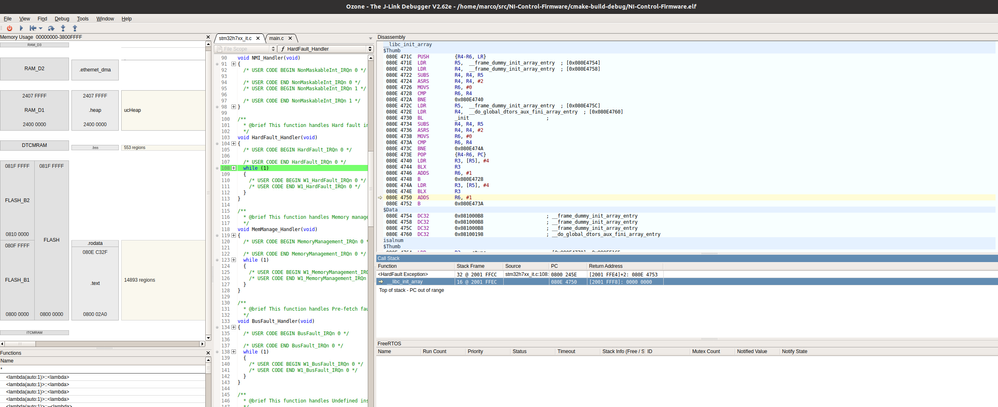This screenshot has height=407, width=998.
Task: Select the HardFault Exception call stack row
Action: coord(519,274)
